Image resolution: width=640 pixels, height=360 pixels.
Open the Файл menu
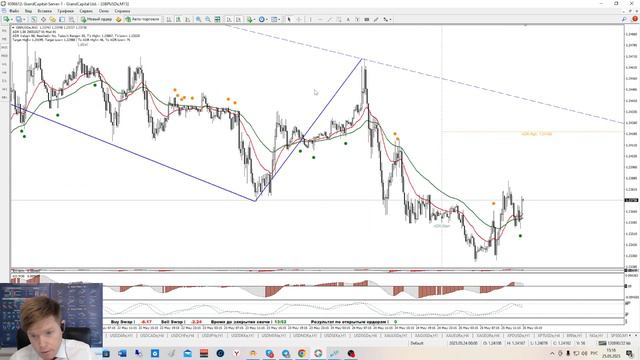(14, 11)
